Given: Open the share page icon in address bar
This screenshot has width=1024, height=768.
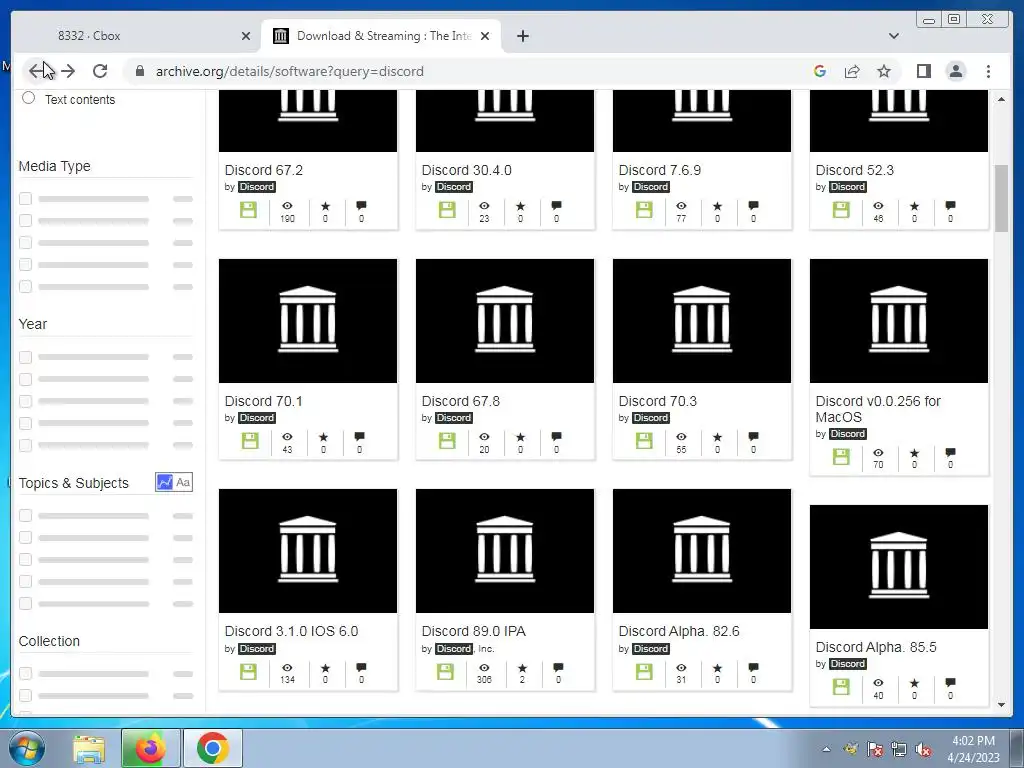Looking at the screenshot, I should [852, 71].
